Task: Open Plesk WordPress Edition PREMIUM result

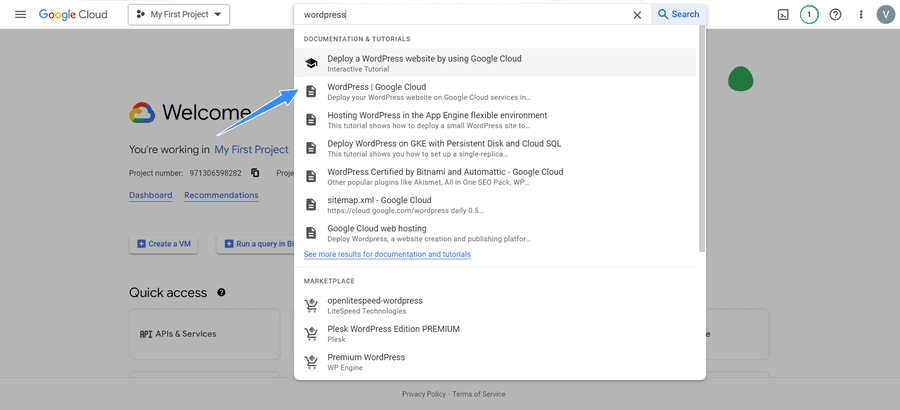Action: click(497, 334)
